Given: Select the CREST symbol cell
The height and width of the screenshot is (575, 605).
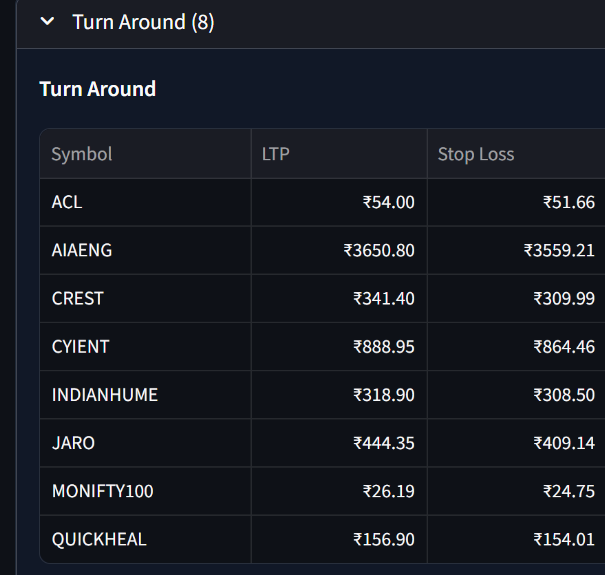Looking at the screenshot, I should pyautogui.click(x=78, y=298).
